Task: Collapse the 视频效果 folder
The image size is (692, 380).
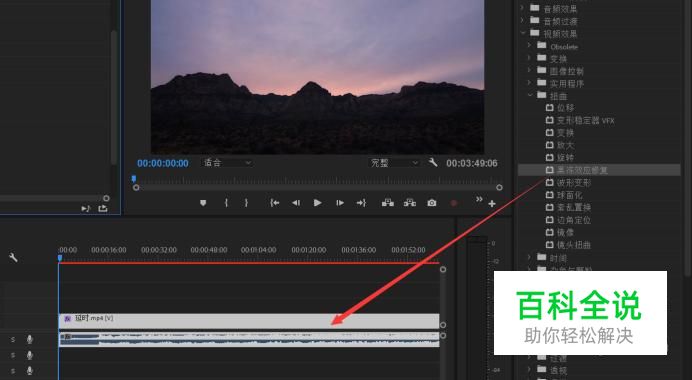Action: [523, 33]
